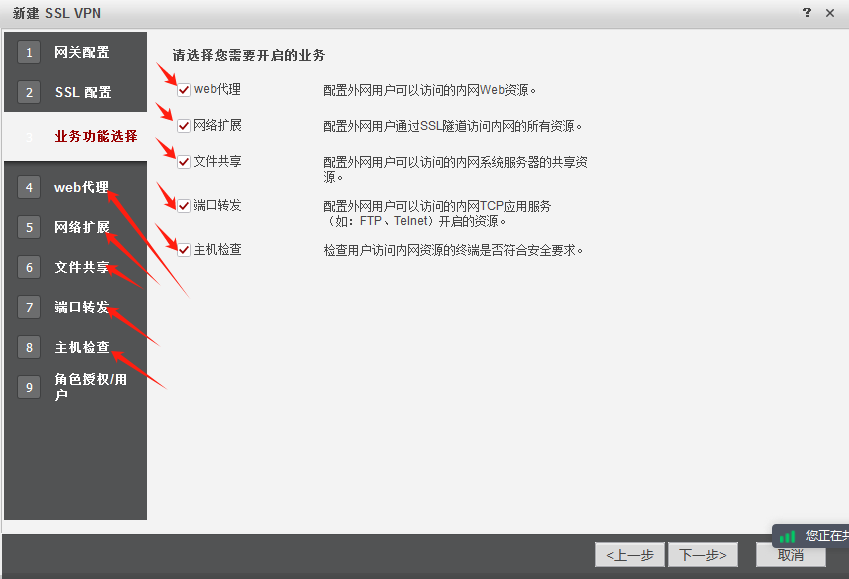The height and width of the screenshot is (579, 849).
Task: Click the number badge beside 端口转发
Action: coord(28,307)
